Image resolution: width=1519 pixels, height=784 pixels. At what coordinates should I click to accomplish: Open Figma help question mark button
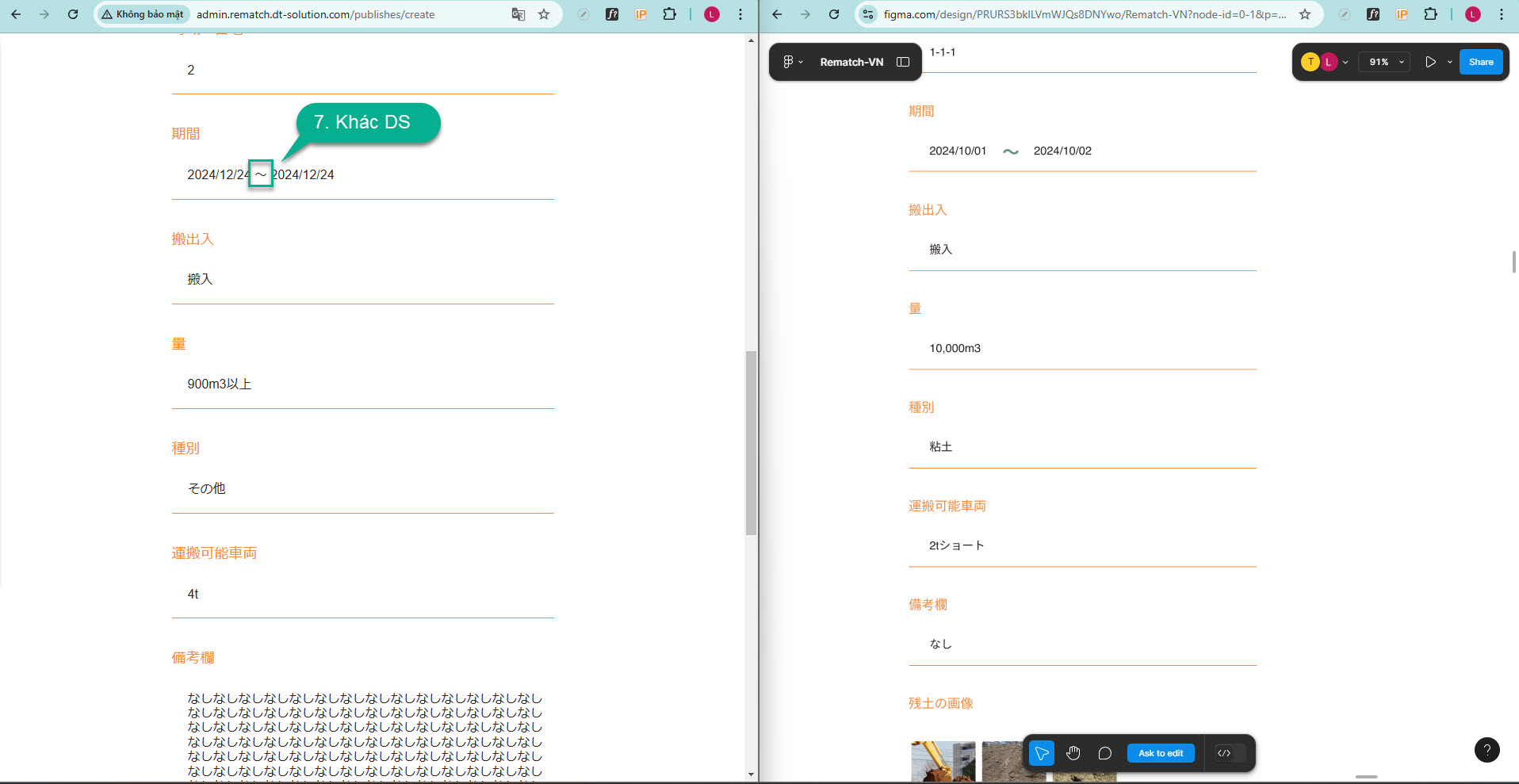(x=1486, y=750)
